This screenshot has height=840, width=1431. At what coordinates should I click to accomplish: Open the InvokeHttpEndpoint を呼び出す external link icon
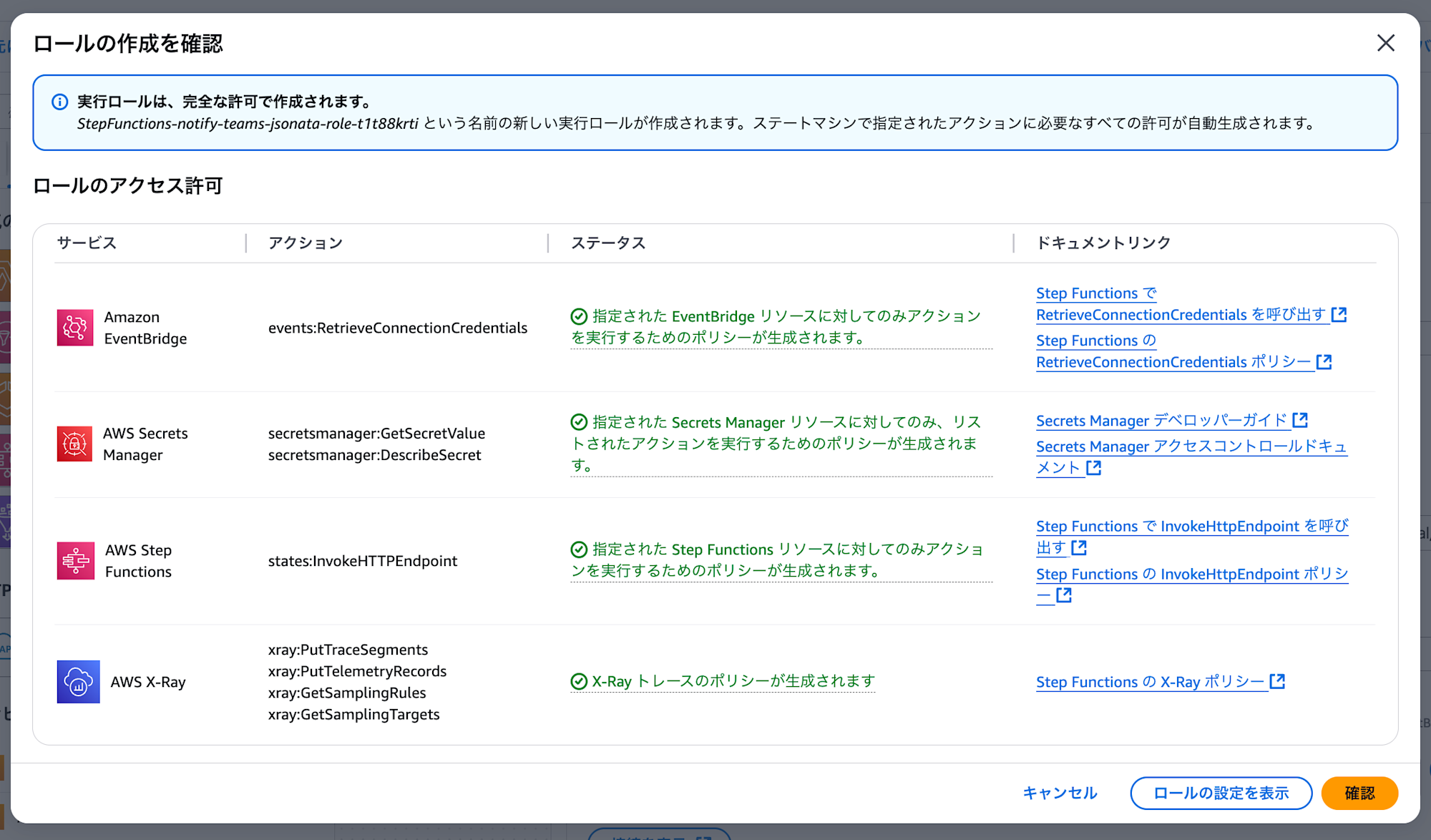point(1080,547)
